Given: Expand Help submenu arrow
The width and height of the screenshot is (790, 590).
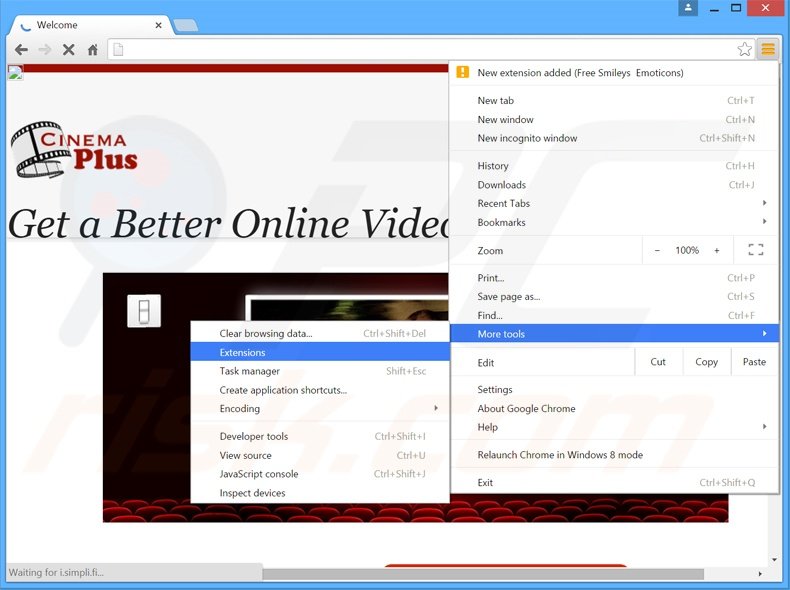Looking at the screenshot, I should [764, 426].
